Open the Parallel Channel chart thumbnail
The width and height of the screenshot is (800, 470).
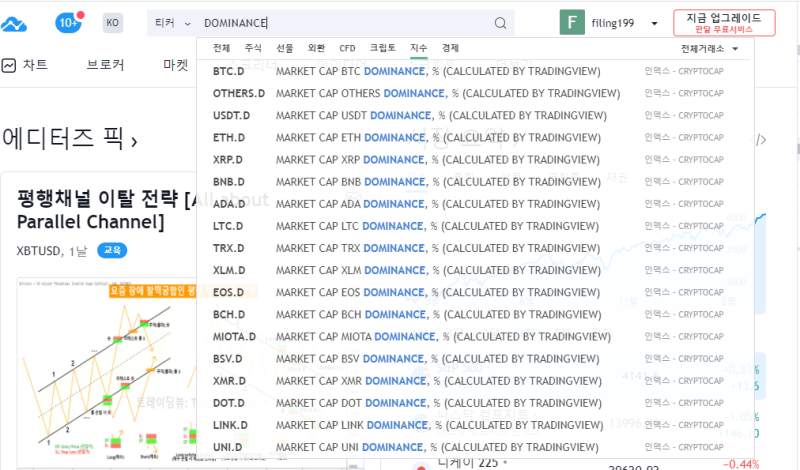(x=107, y=372)
